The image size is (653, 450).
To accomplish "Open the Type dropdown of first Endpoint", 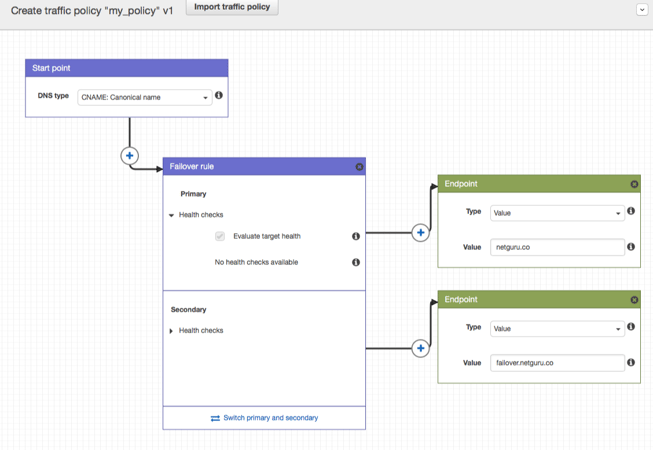I will (x=557, y=213).
